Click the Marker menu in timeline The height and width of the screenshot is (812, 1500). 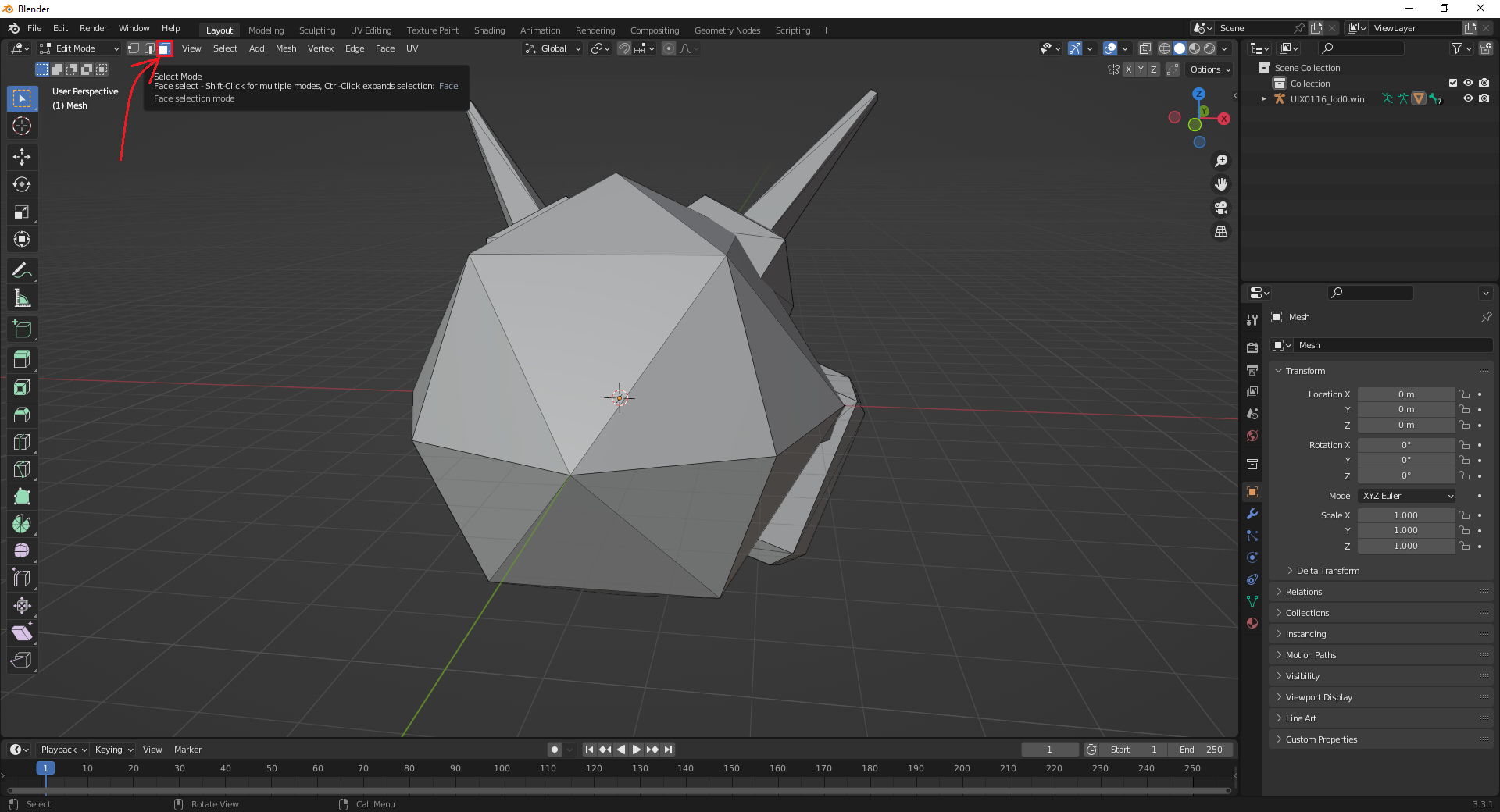[187, 750]
